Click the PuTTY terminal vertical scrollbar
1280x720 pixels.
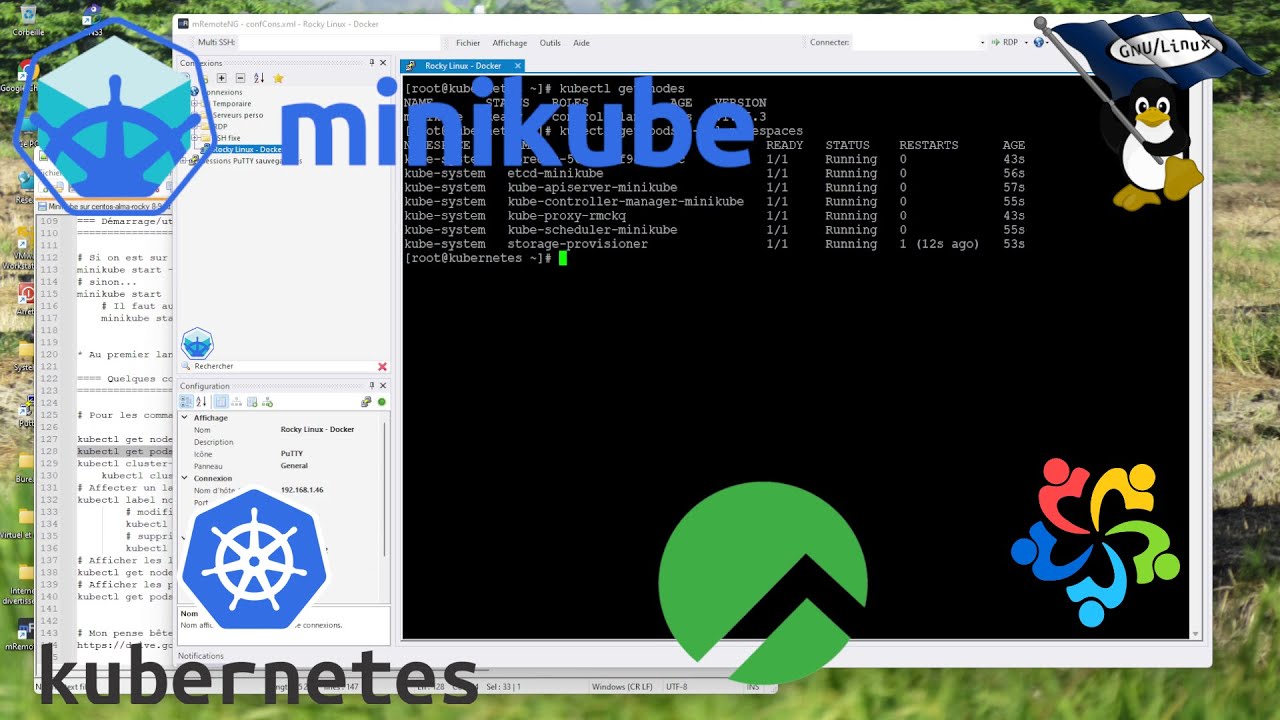[x=1193, y=357]
